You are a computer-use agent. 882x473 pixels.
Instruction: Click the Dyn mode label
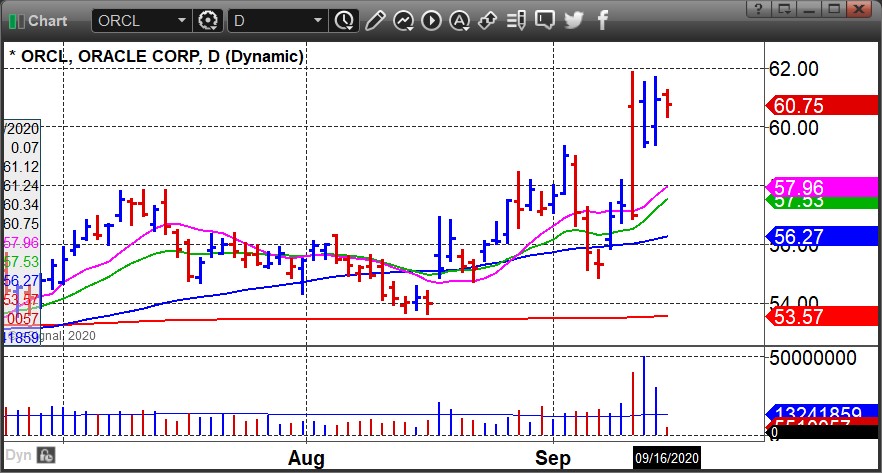point(19,455)
